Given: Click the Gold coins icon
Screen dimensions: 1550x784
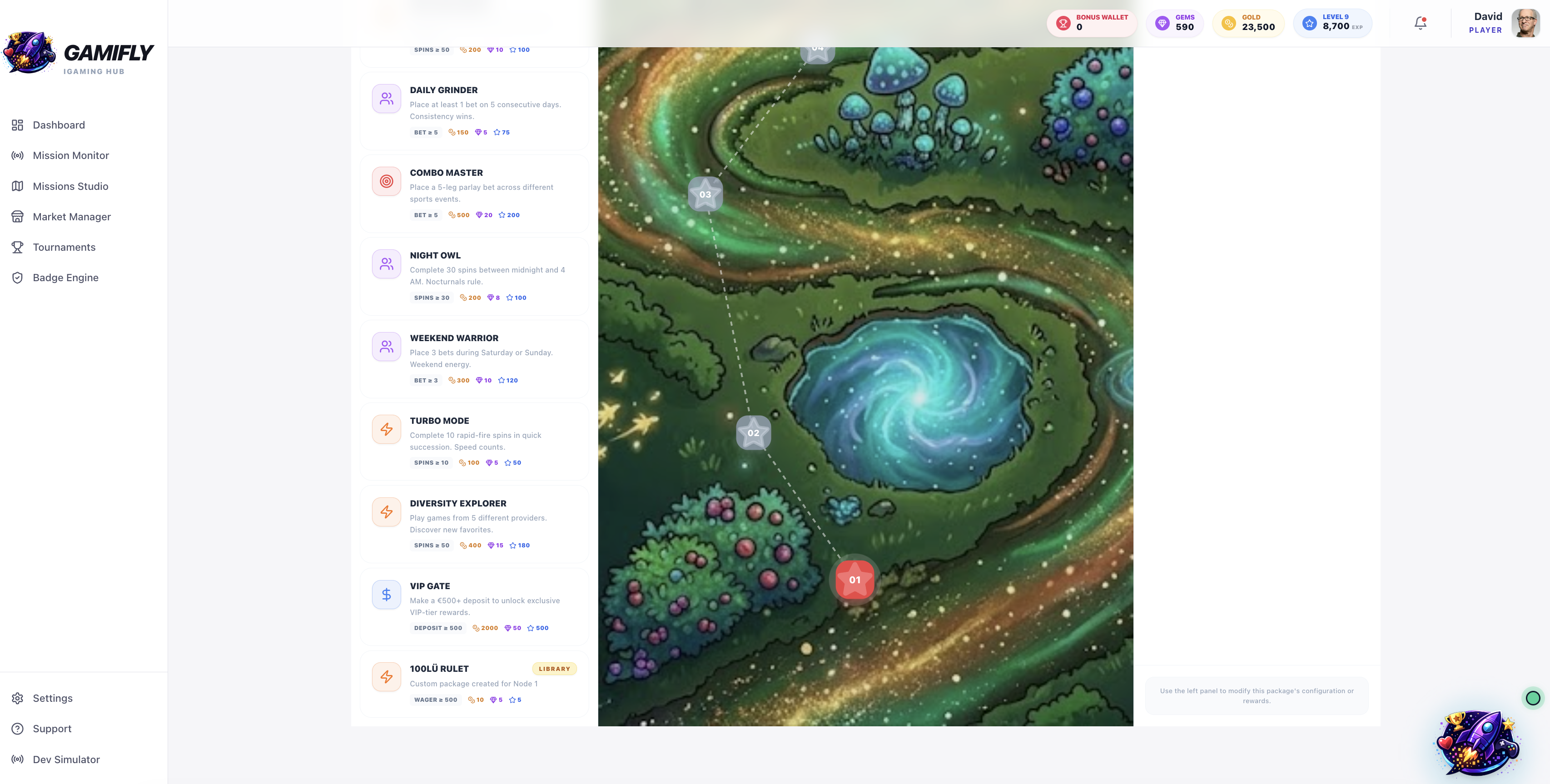Looking at the screenshot, I should coord(1229,23).
